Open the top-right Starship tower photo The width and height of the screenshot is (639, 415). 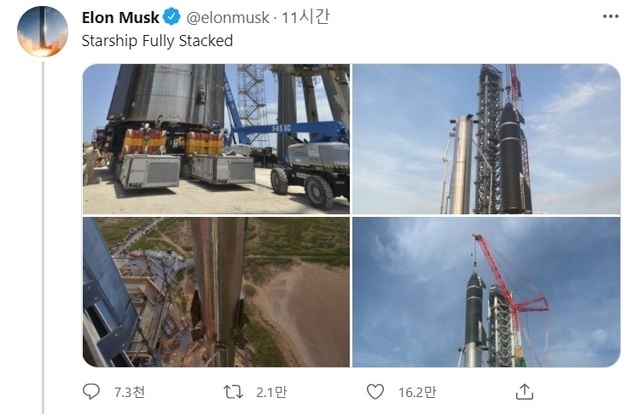[486, 139]
